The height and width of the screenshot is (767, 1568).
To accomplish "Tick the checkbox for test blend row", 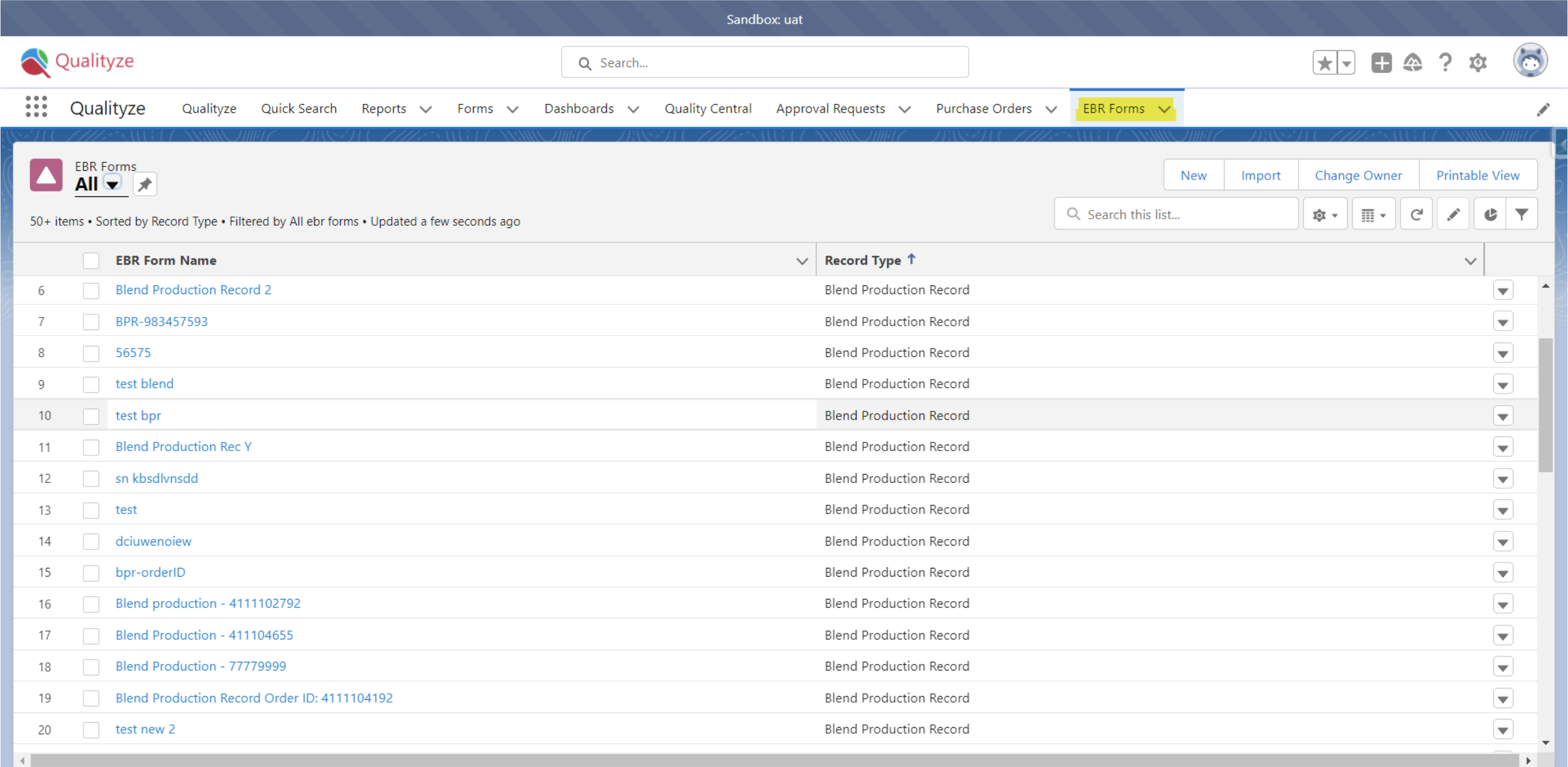I will coord(91,385).
